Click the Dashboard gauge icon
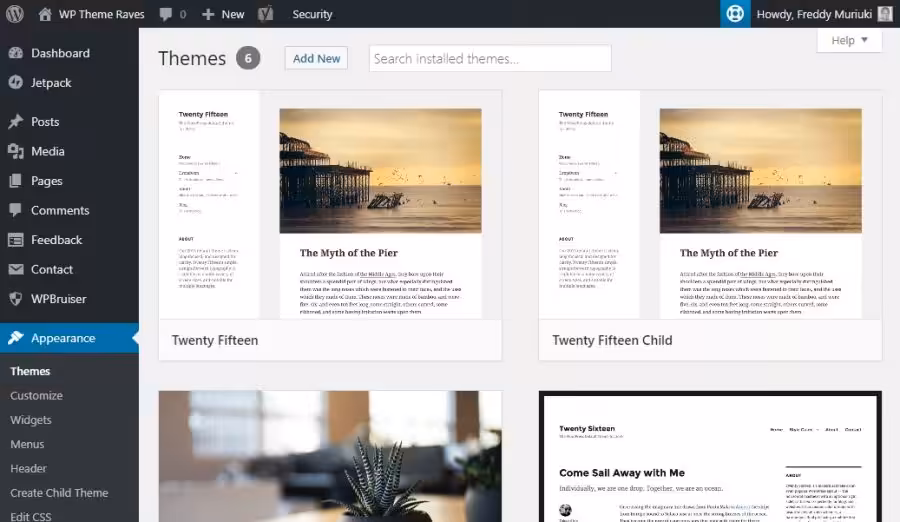The image size is (900, 522). coord(15,53)
